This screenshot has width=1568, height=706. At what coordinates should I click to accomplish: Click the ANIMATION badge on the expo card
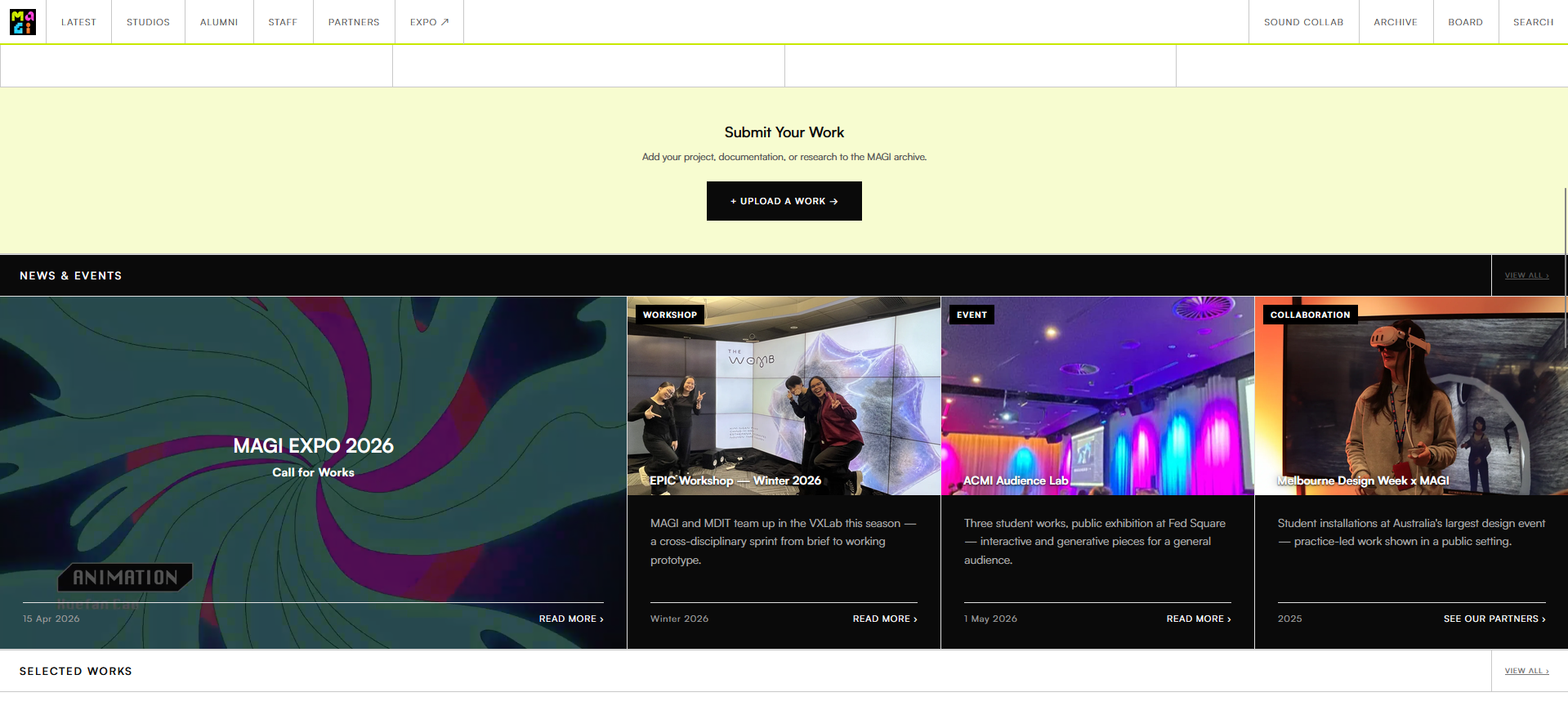[x=125, y=578]
